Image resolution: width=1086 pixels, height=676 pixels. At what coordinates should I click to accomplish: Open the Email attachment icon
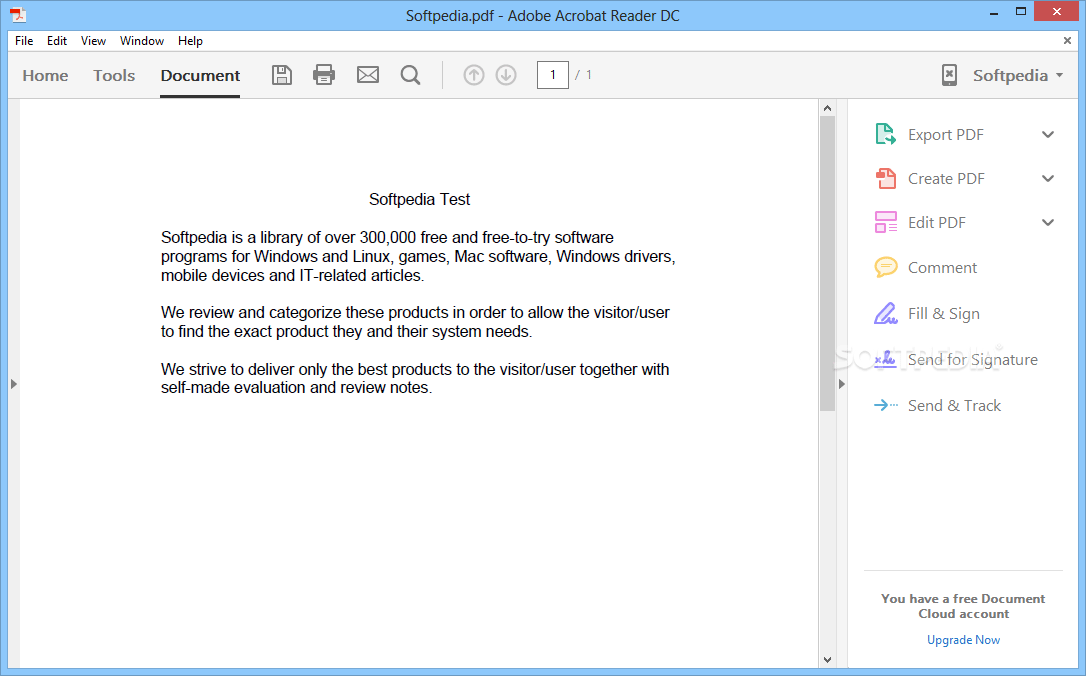pos(367,74)
